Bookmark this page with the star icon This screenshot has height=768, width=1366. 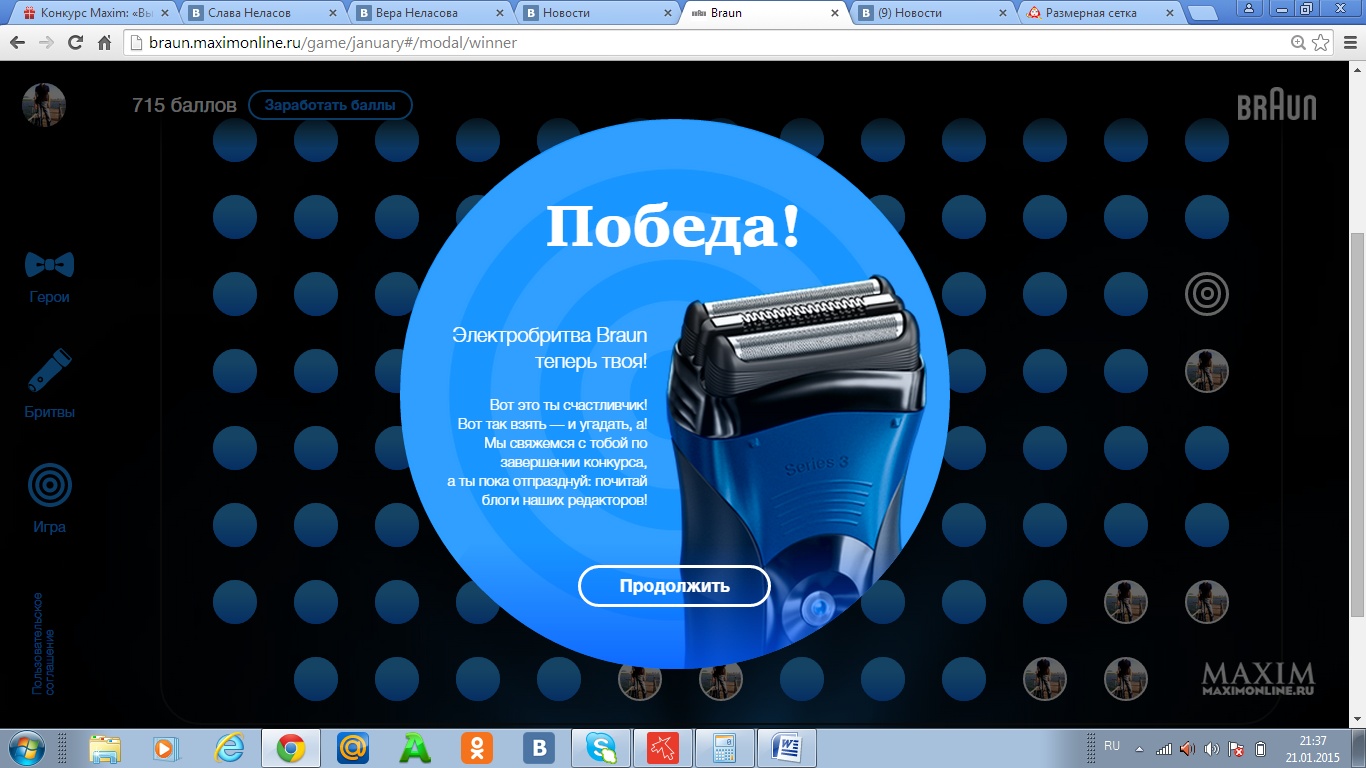pos(1321,43)
